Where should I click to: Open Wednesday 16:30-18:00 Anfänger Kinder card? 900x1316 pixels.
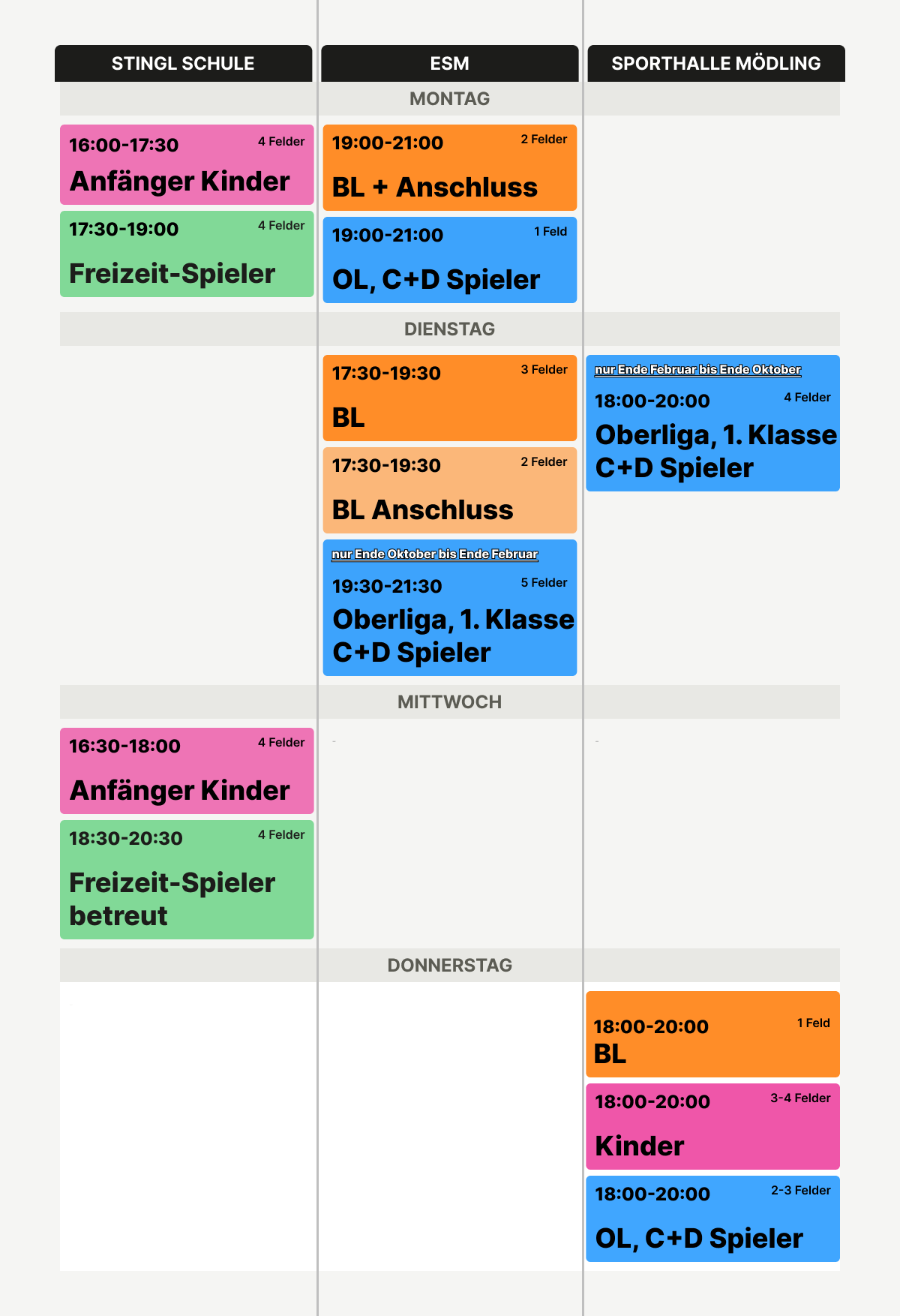(187, 771)
